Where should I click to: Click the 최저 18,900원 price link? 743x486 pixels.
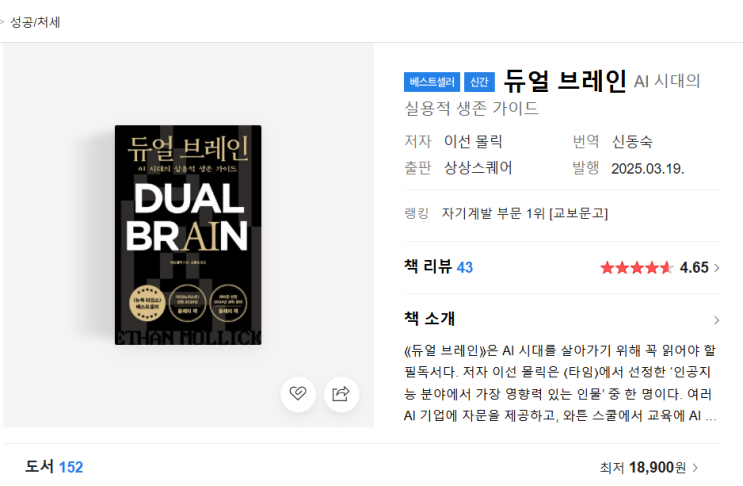[x=643, y=468]
